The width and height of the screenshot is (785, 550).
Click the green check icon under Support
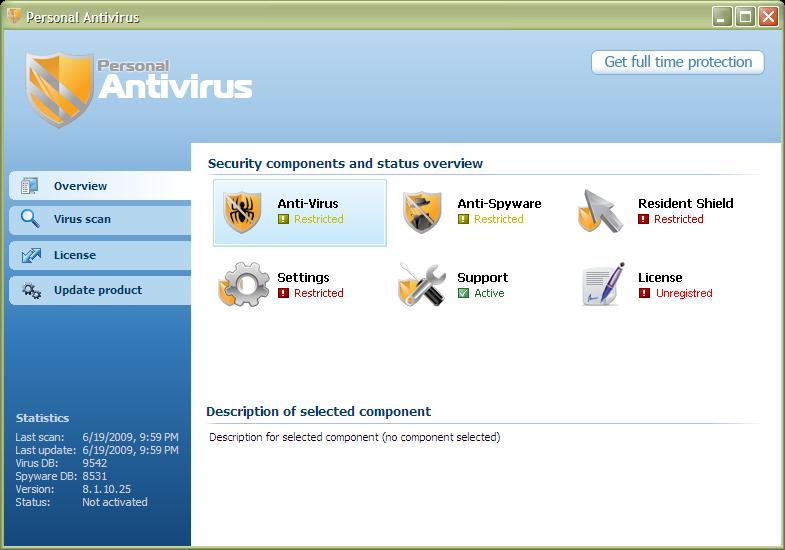[x=463, y=293]
